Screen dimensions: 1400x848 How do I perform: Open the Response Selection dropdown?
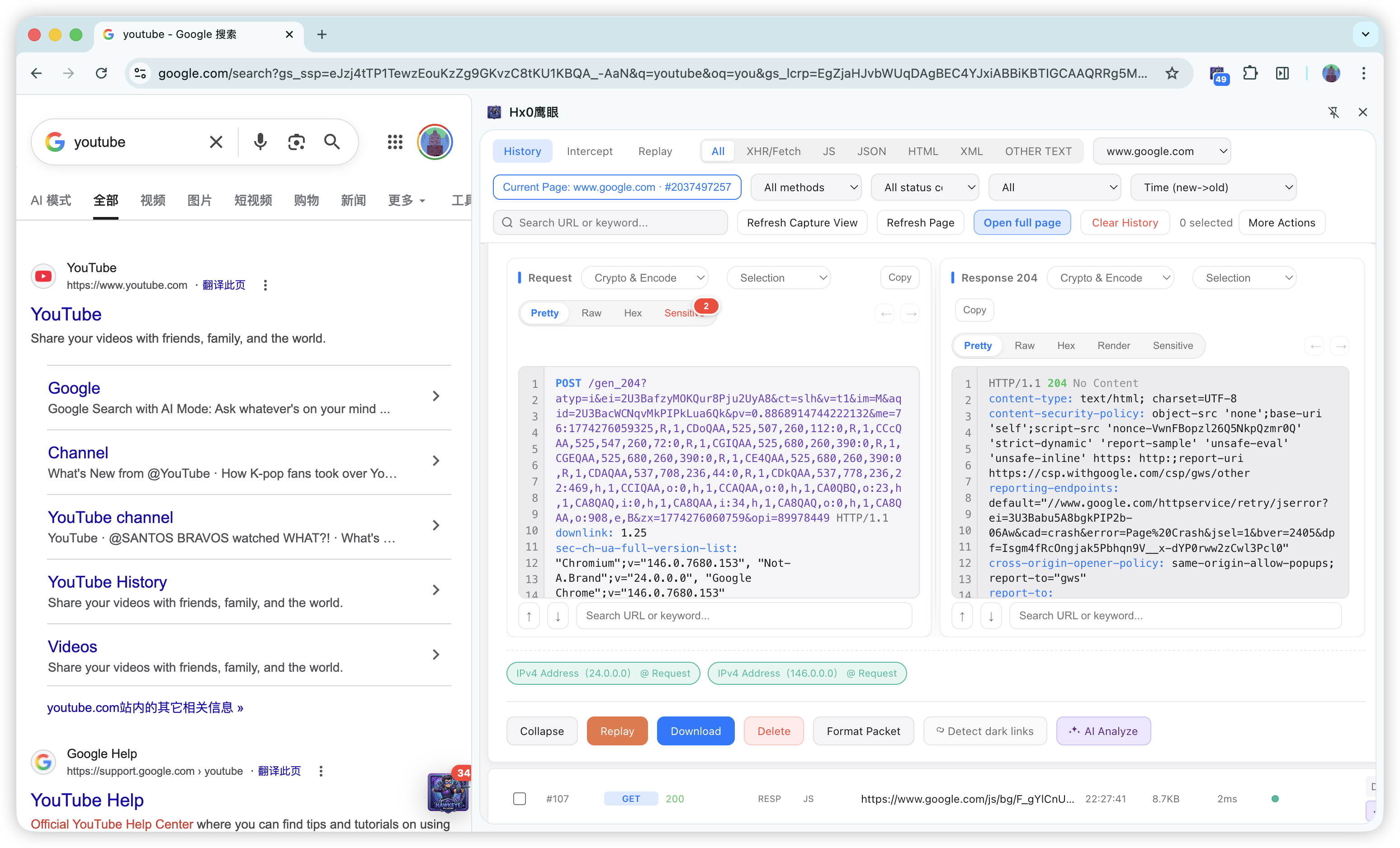tap(1244, 278)
